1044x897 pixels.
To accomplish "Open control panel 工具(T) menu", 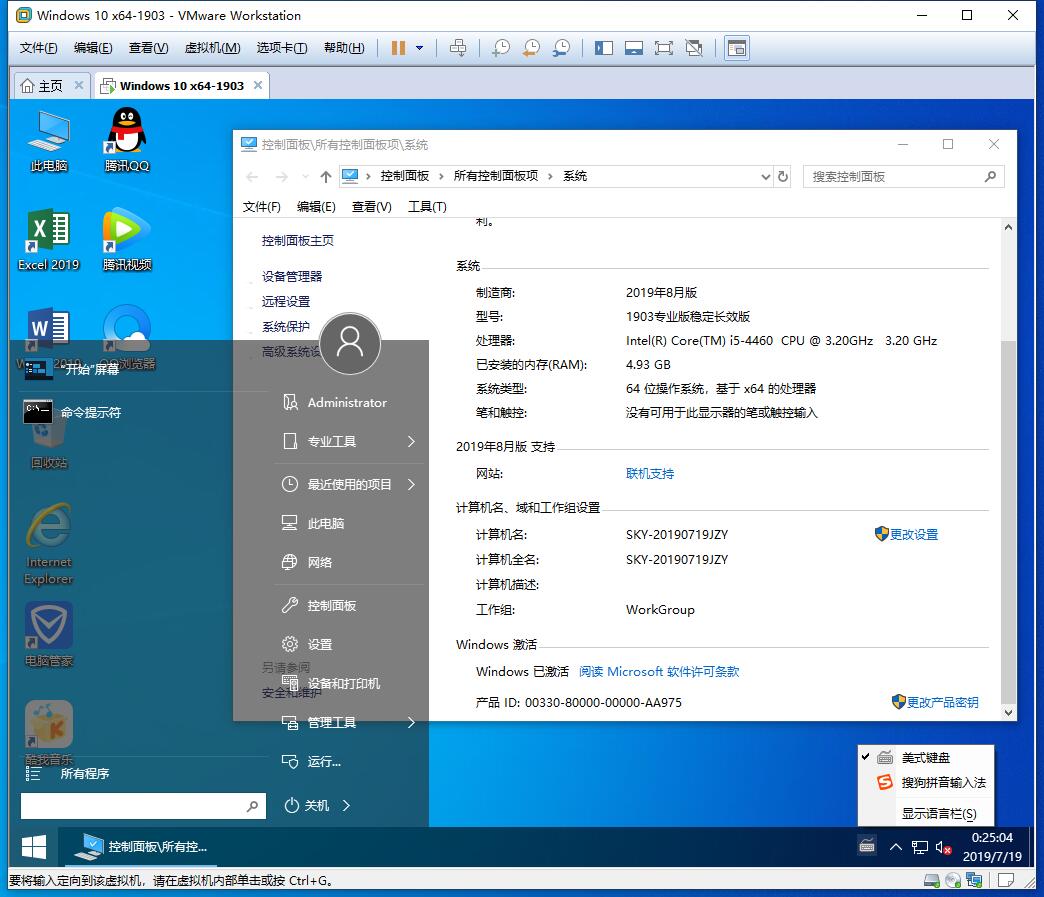I will [427, 206].
